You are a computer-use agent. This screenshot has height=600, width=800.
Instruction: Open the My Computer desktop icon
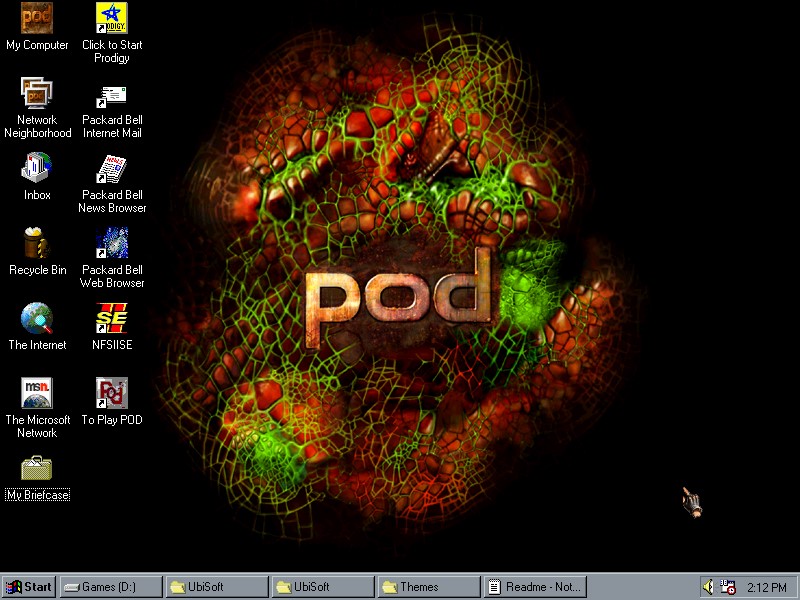[x=37, y=19]
